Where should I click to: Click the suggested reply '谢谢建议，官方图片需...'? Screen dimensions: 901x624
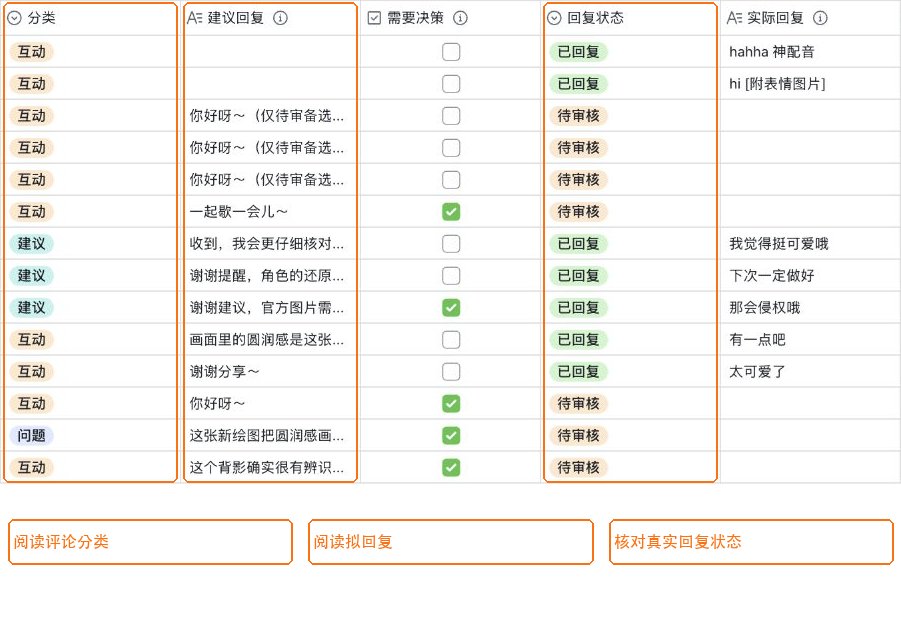[x=267, y=308]
